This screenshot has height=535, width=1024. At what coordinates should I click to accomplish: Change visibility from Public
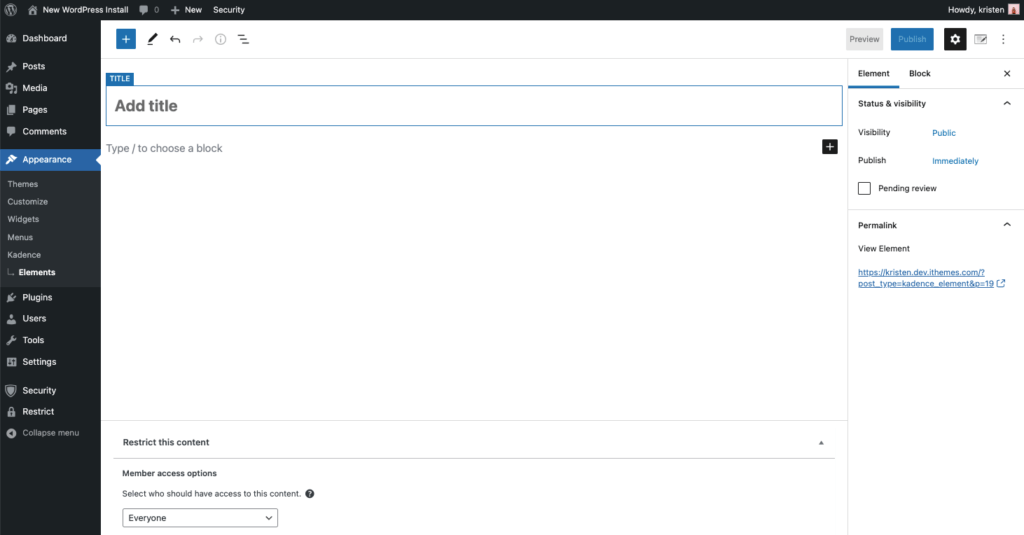[x=944, y=133]
